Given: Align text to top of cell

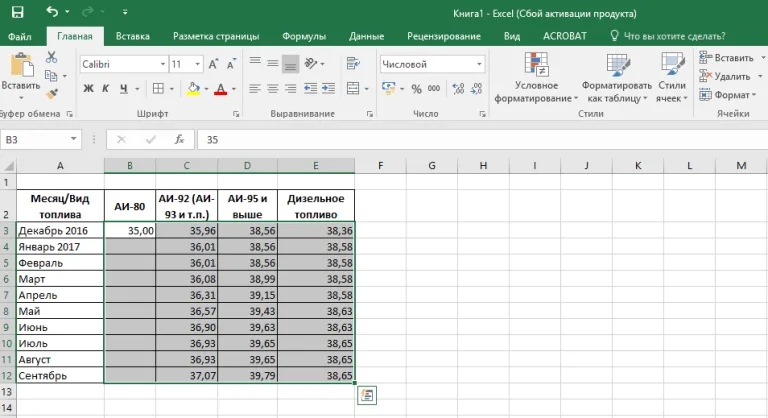Looking at the screenshot, I should tap(255, 63).
